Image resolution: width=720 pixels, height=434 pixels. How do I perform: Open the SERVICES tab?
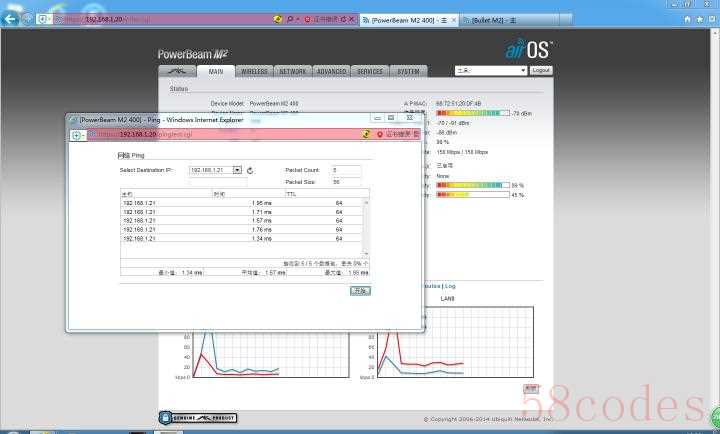click(370, 72)
